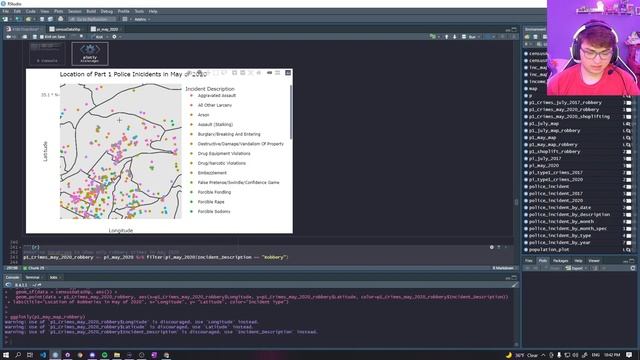The image size is (640, 360).
Task: Select the Console tab
Action: pyautogui.click(x=12, y=278)
